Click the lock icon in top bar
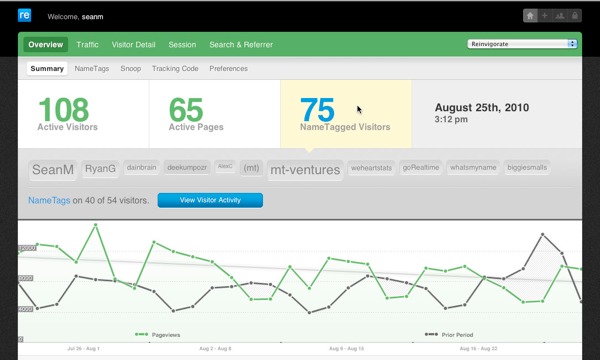This screenshot has width=600, height=360. coord(575,16)
